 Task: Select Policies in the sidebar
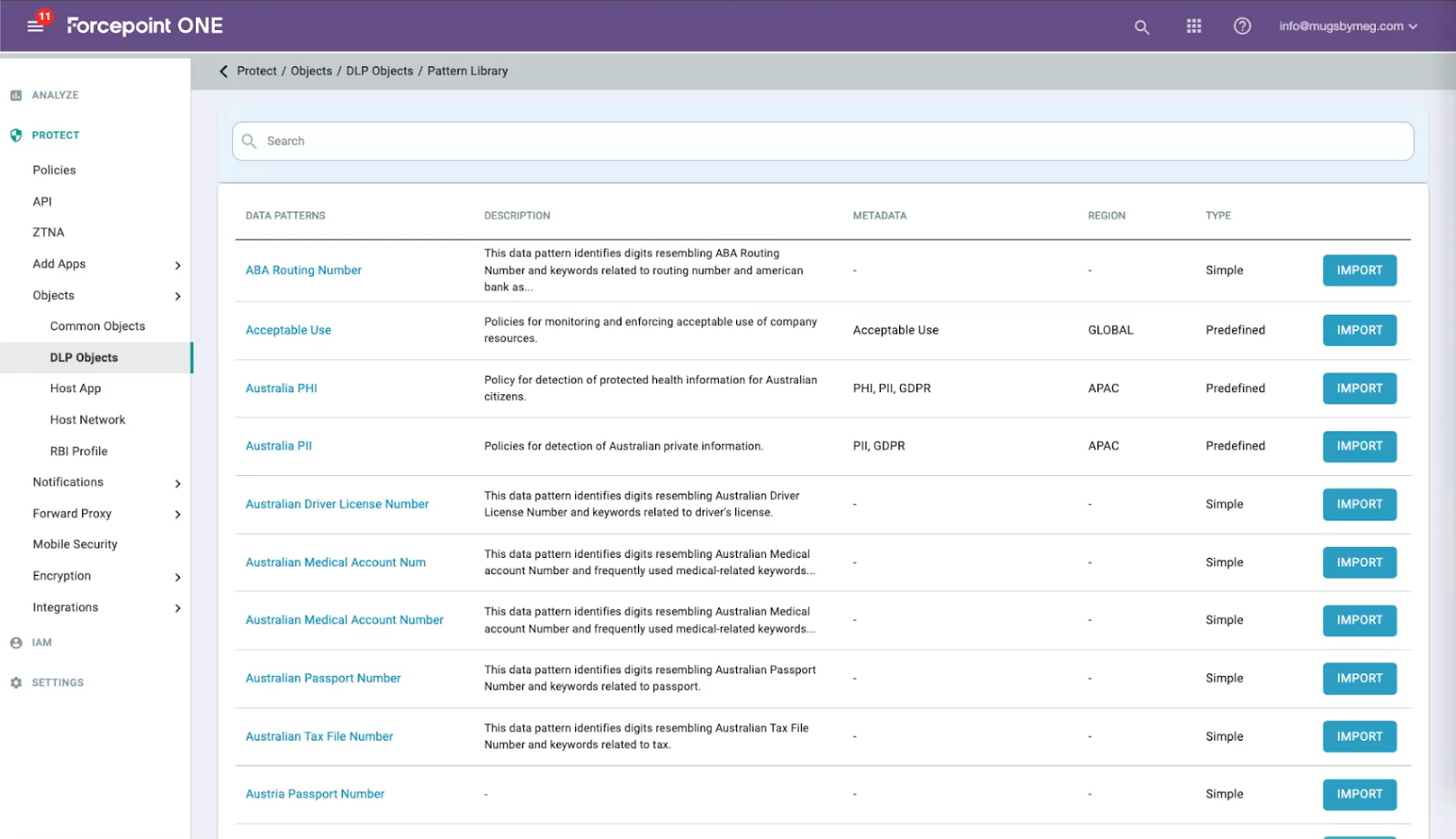coord(54,169)
